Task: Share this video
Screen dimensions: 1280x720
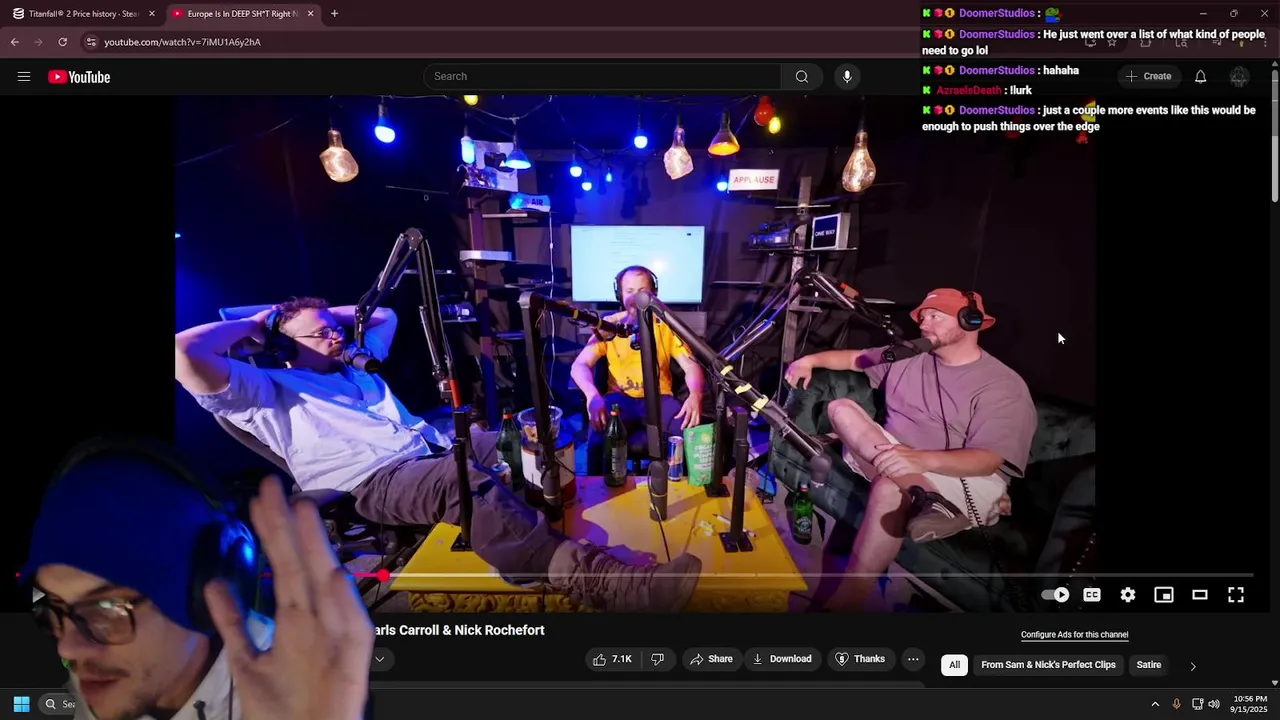Action: (710, 659)
